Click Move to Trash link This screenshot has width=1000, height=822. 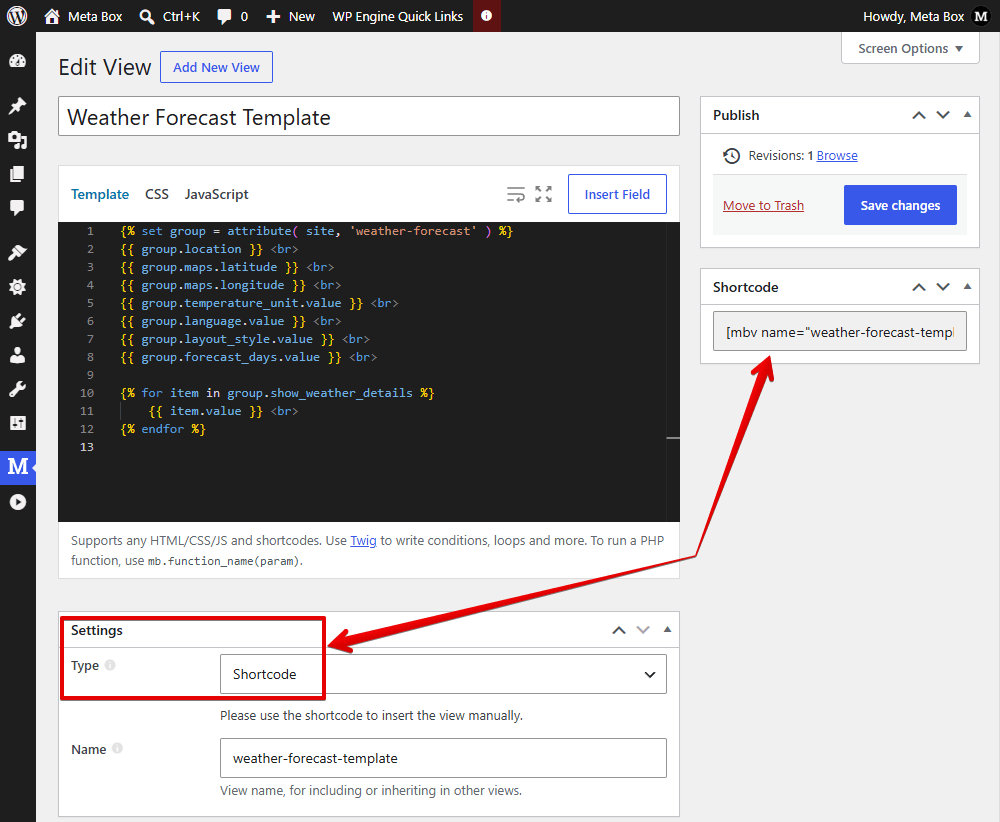(763, 205)
